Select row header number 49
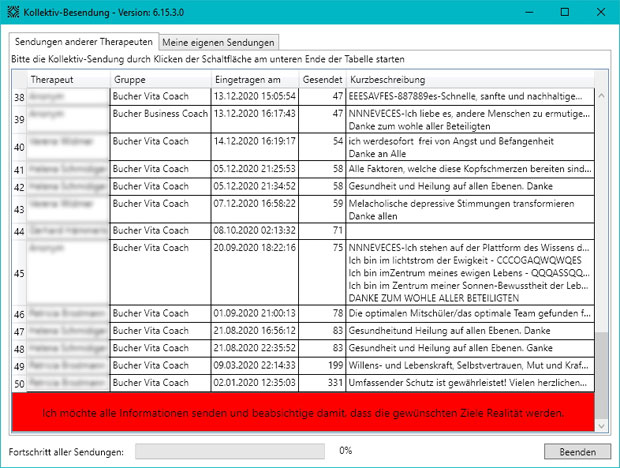620x468 pixels. (19, 366)
